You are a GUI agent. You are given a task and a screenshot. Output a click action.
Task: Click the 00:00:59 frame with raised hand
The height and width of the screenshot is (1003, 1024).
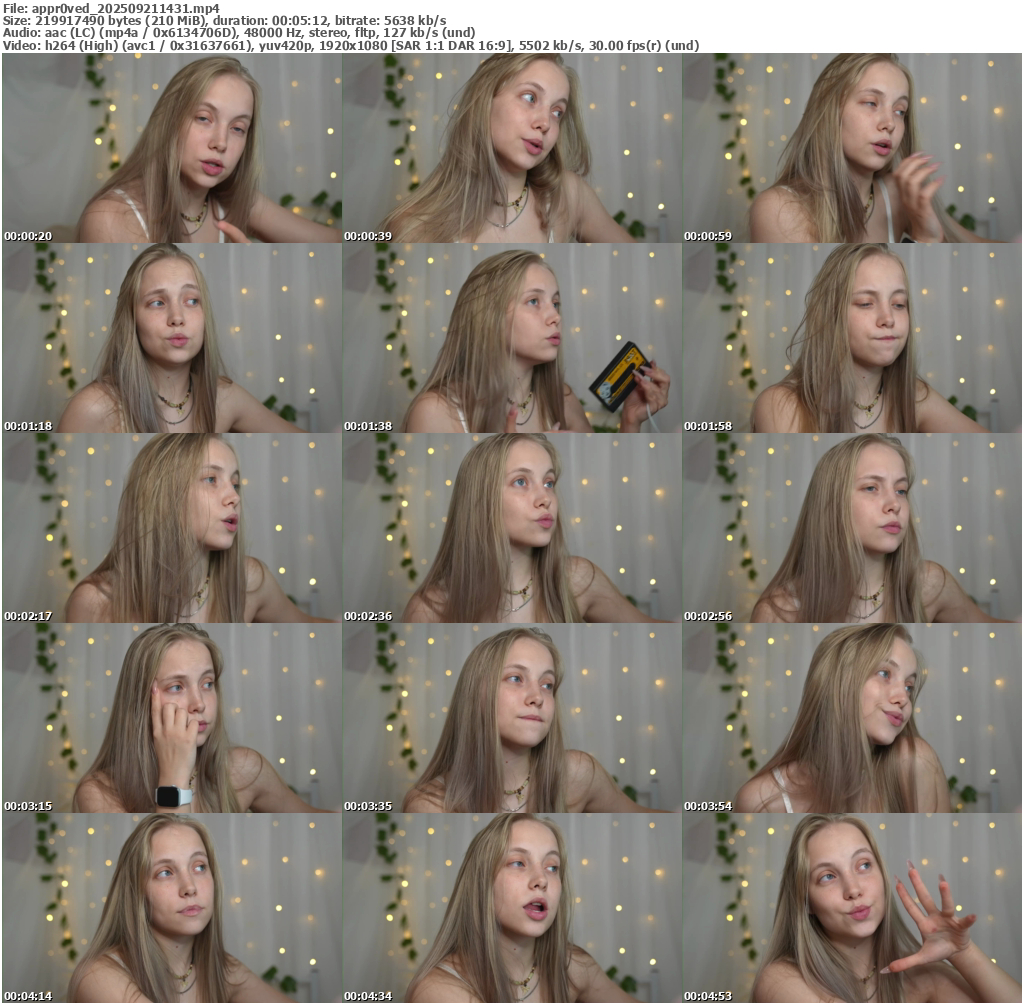(852, 149)
